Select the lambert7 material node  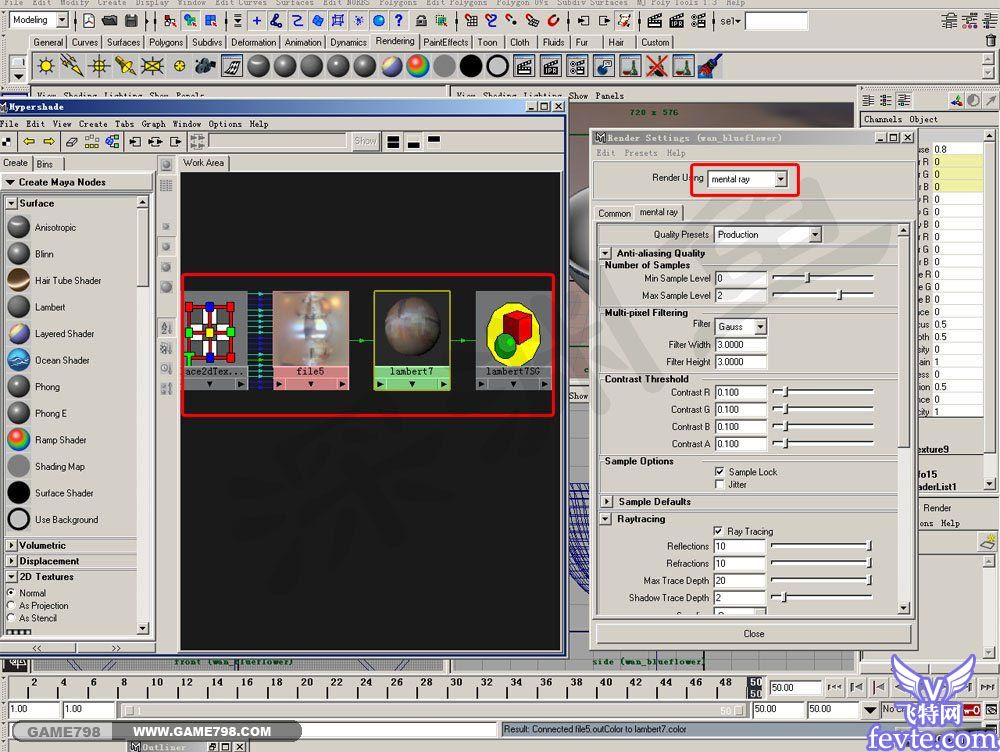(x=412, y=340)
